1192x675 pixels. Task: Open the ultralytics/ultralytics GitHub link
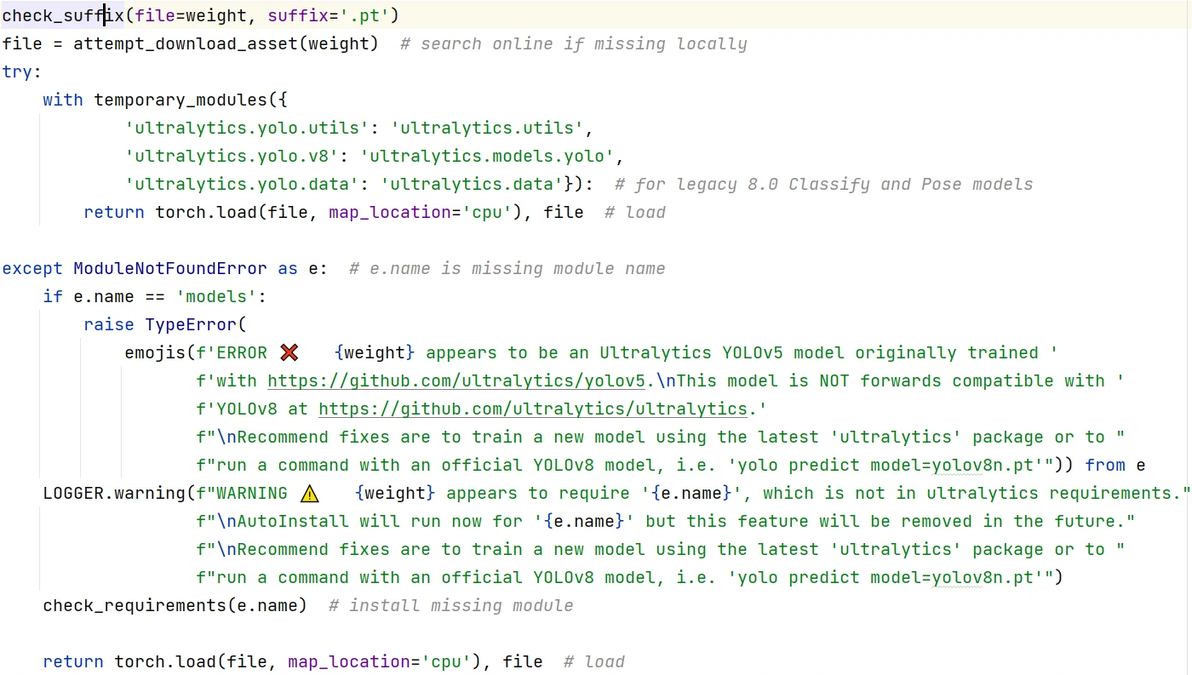533,409
